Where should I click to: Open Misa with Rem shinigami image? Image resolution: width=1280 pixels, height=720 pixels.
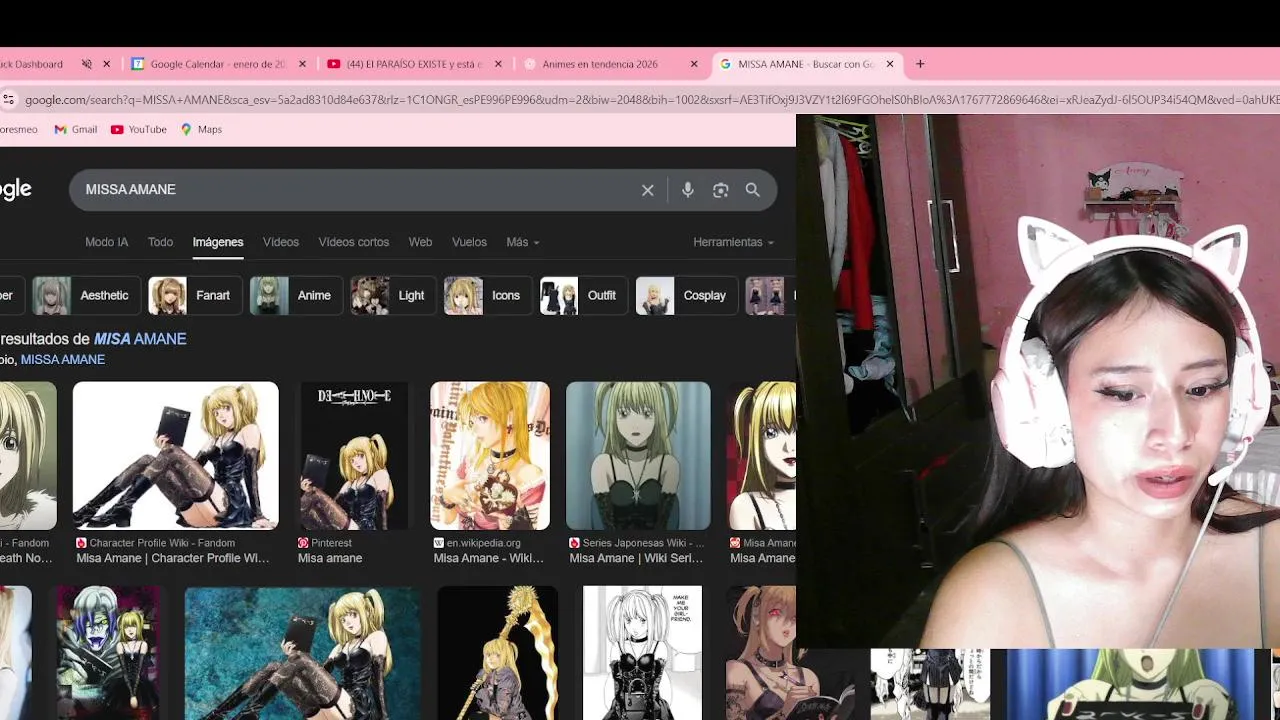click(x=109, y=653)
